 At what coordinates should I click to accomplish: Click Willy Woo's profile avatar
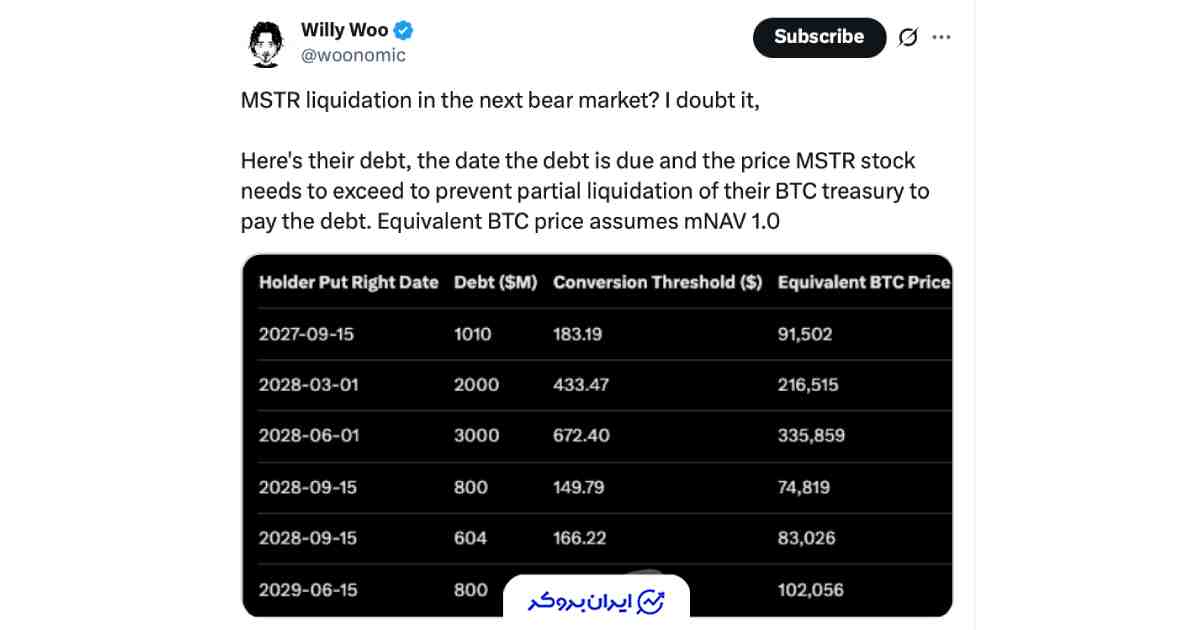(266, 43)
